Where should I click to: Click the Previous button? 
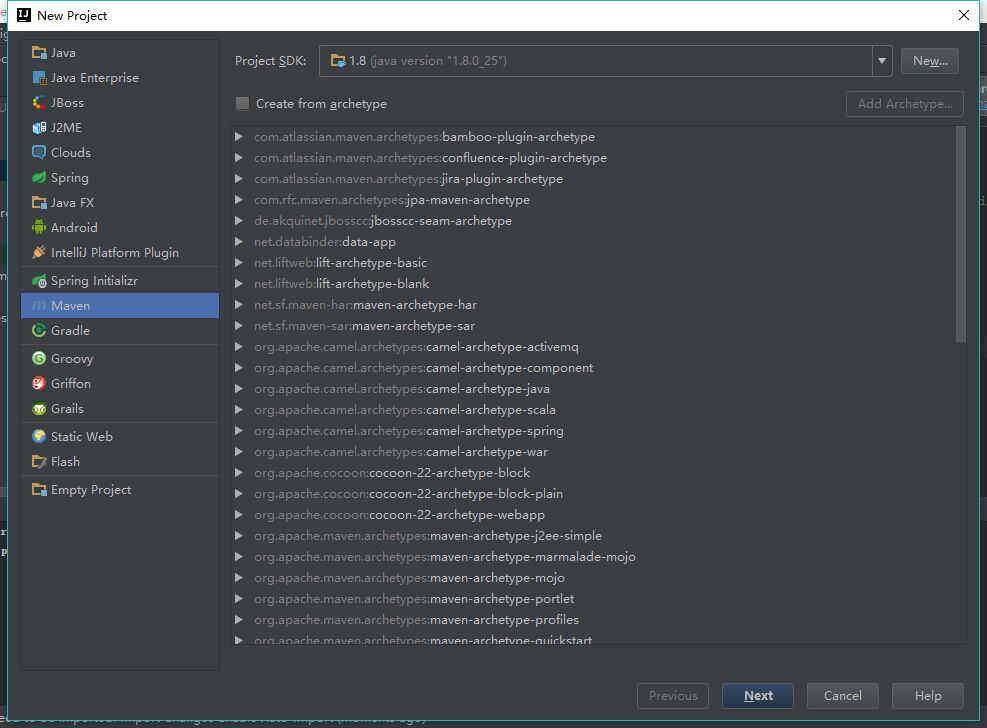click(673, 695)
